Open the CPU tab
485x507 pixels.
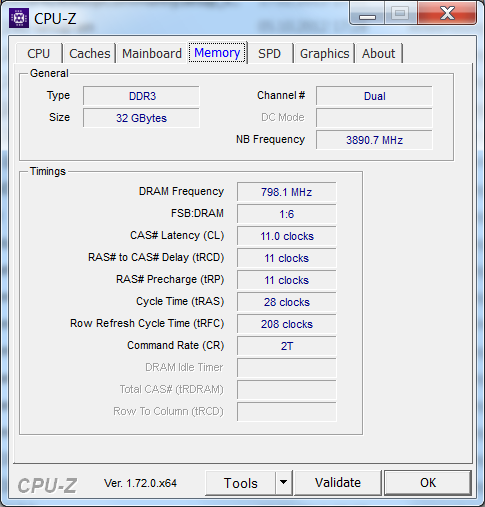(x=39, y=53)
